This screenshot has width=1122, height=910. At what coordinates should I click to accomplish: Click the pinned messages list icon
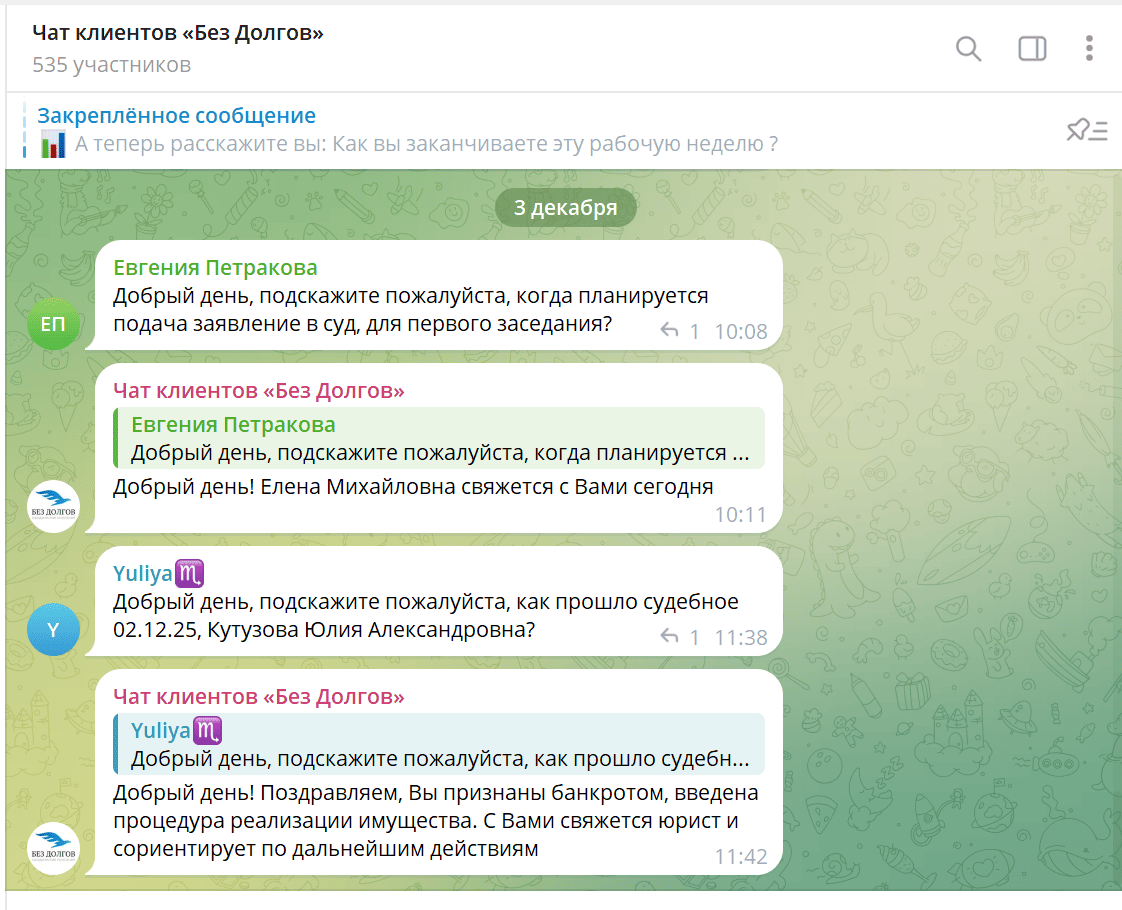(x=1086, y=130)
